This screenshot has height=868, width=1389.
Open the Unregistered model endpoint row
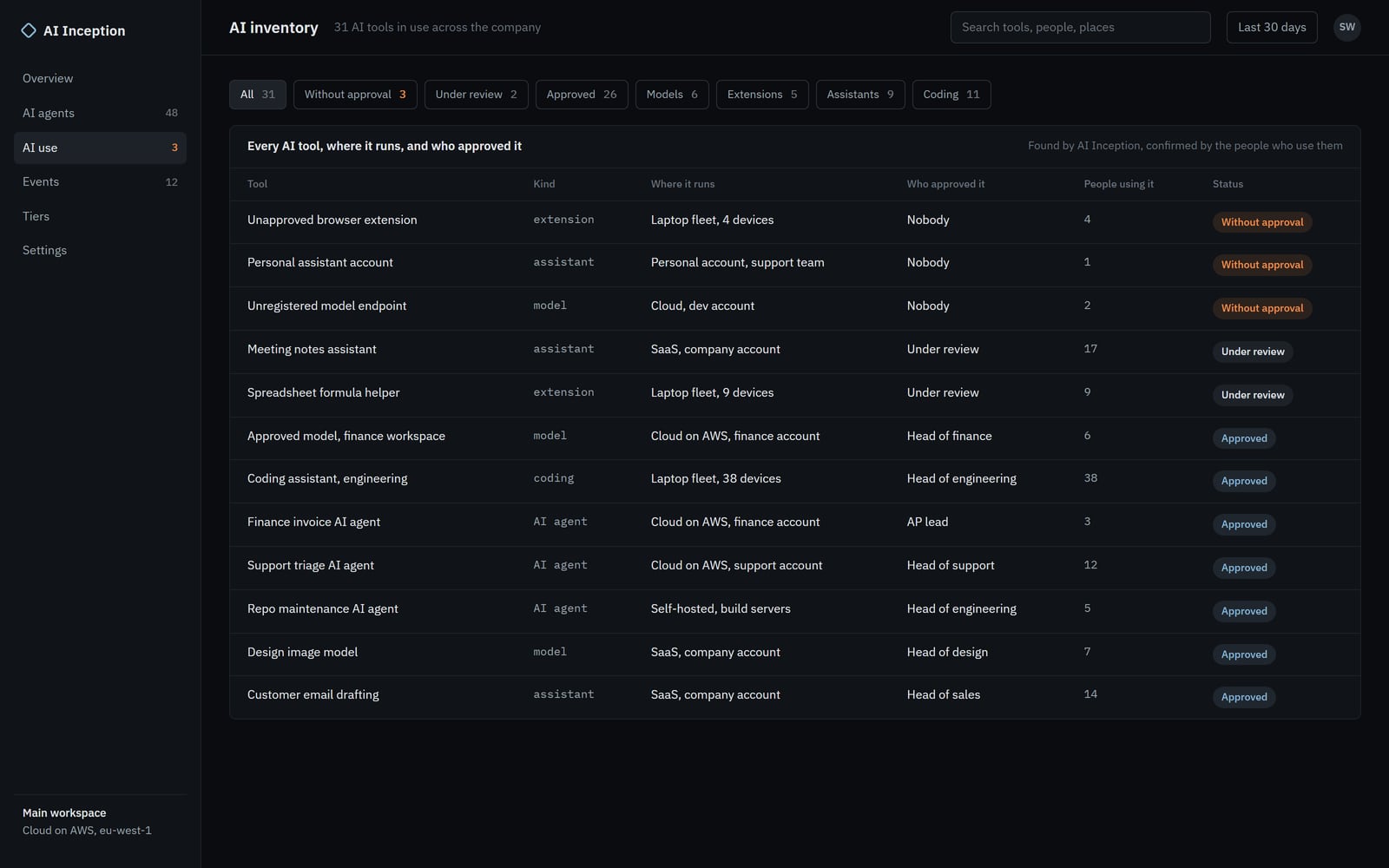click(x=794, y=308)
